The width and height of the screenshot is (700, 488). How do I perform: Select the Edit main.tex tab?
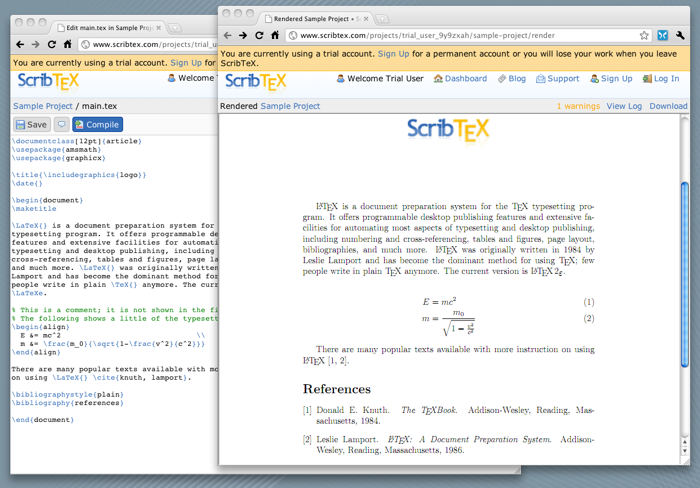pyautogui.click(x=106, y=28)
